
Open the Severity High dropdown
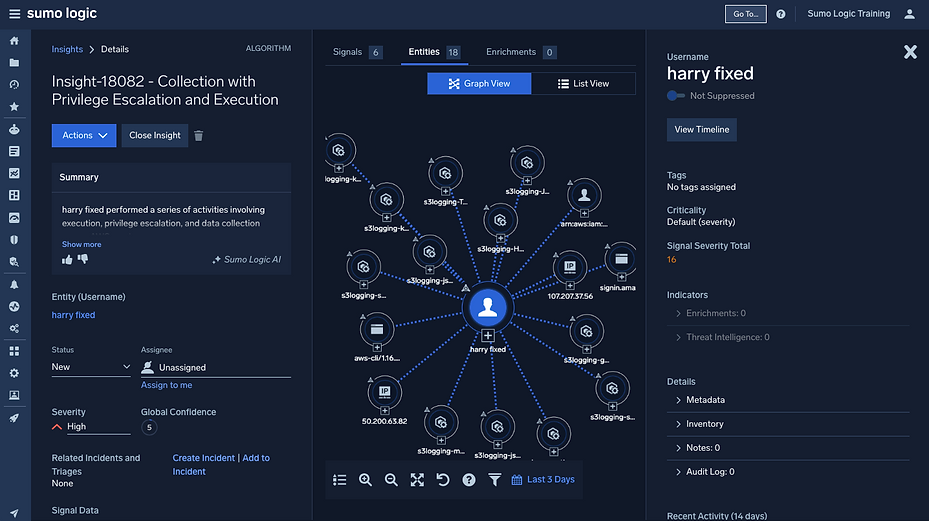coord(91,426)
